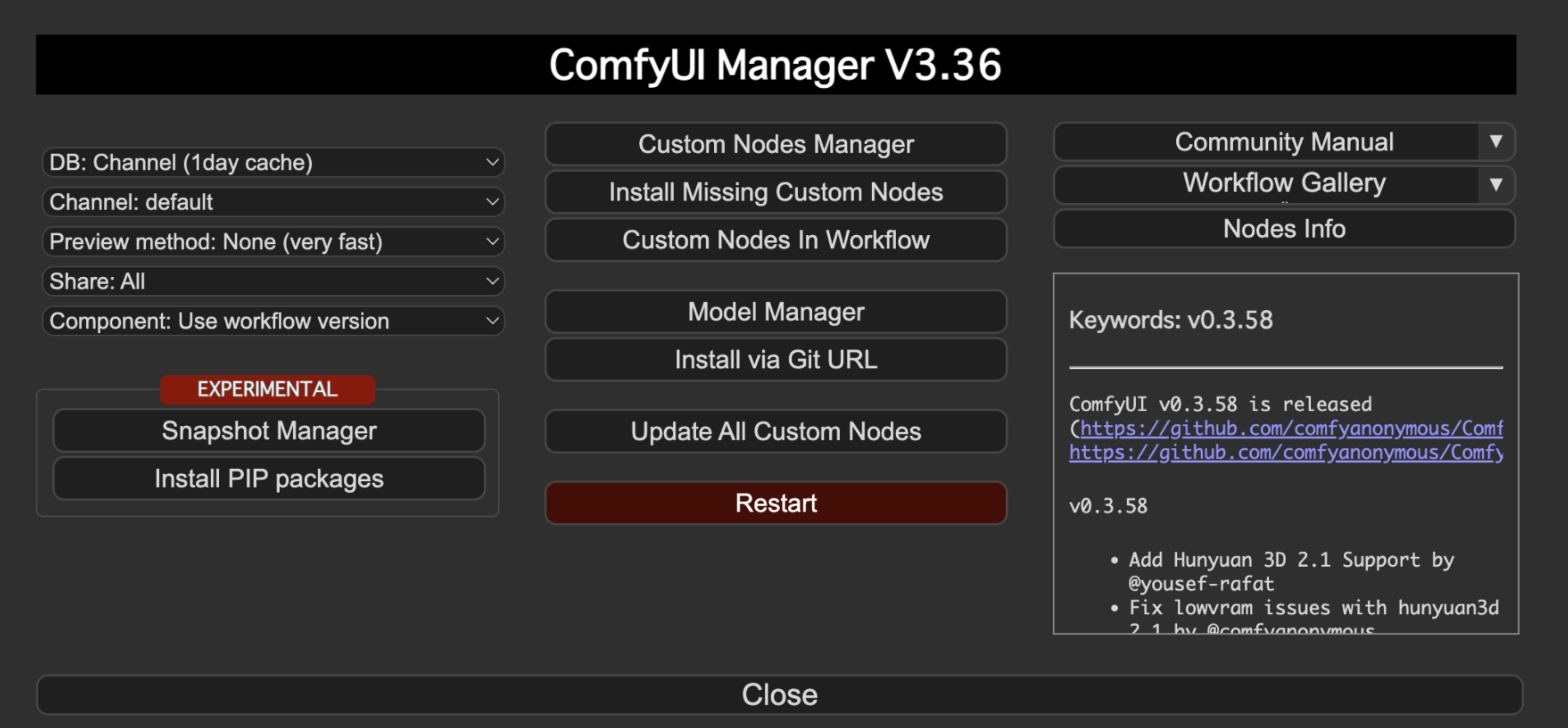Open the DB Channel cache dropdown
1568x728 pixels.
click(x=273, y=163)
